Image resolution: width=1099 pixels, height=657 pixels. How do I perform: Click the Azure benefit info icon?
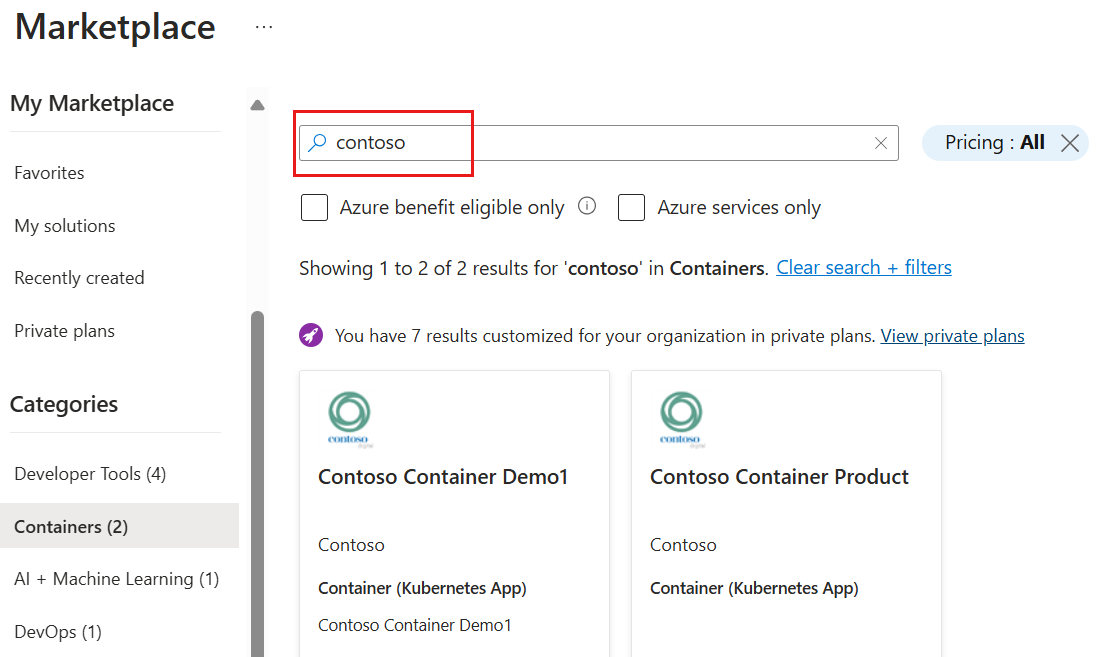pyautogui.click(x=588, y=207)
